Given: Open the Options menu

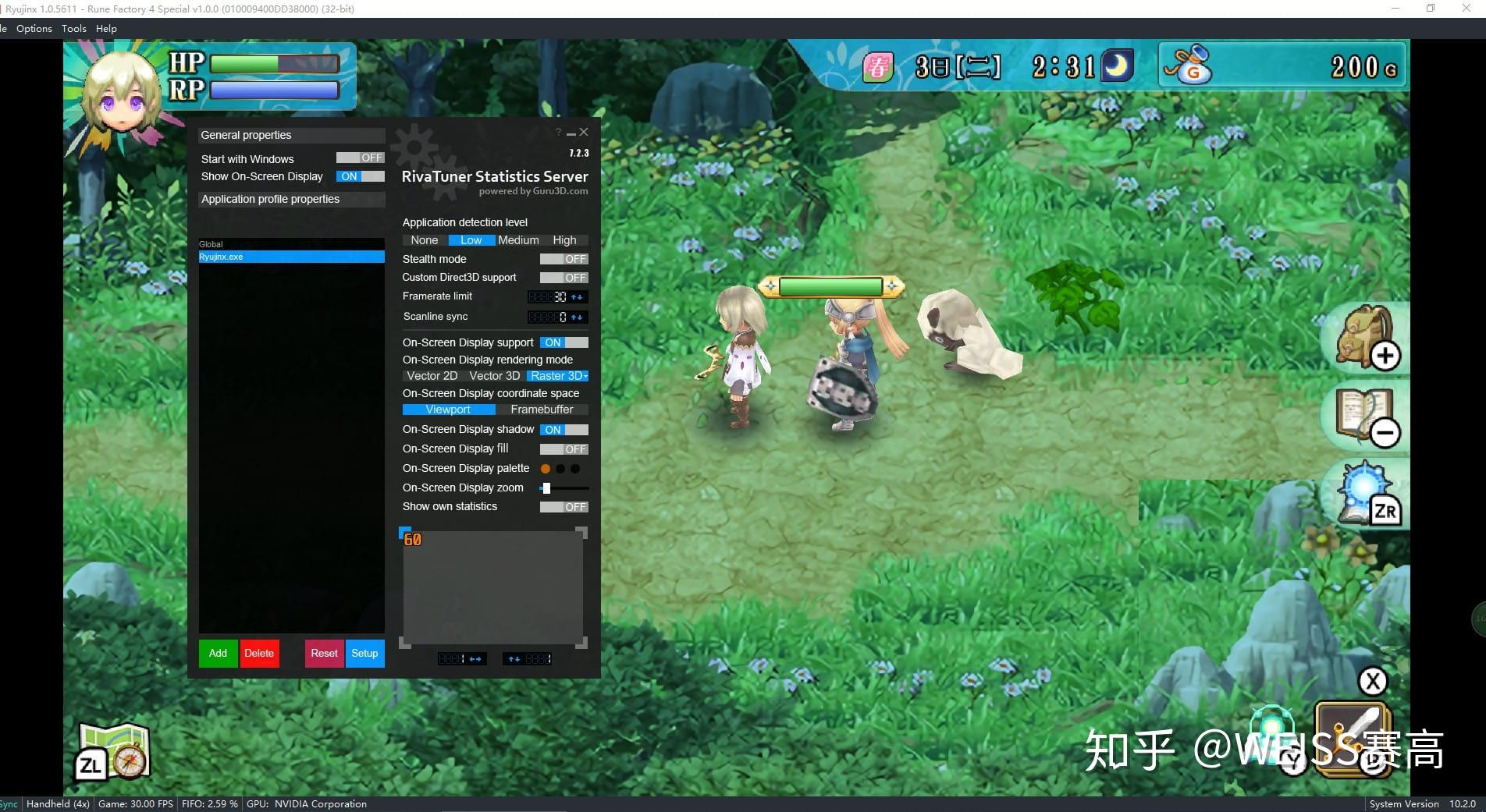Looking at the screenshot, I should 34,29.
